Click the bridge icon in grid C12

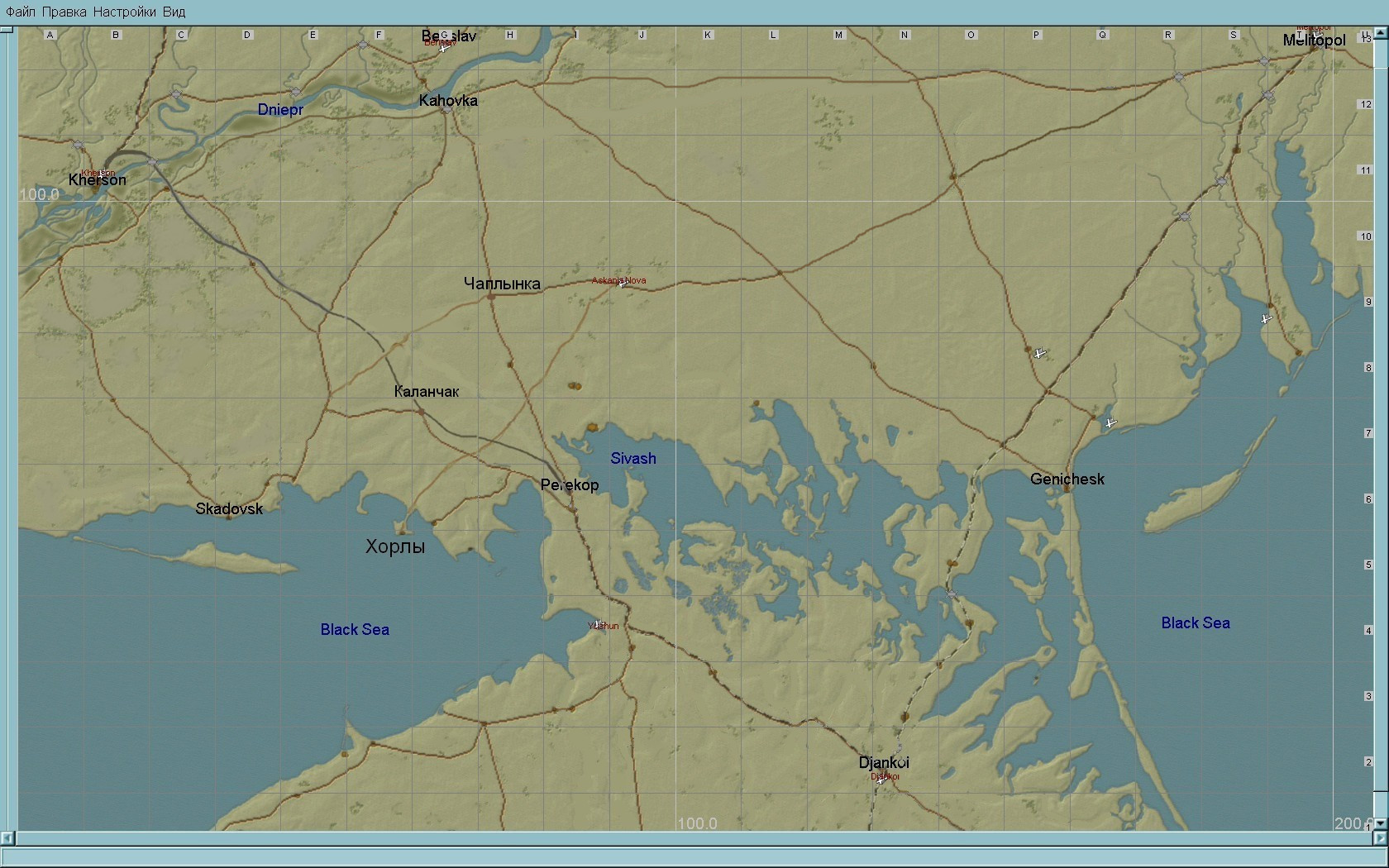point(176,95)
